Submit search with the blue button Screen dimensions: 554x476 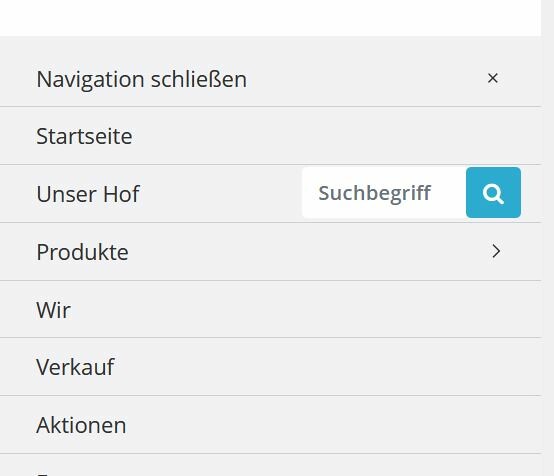[493, 193]
